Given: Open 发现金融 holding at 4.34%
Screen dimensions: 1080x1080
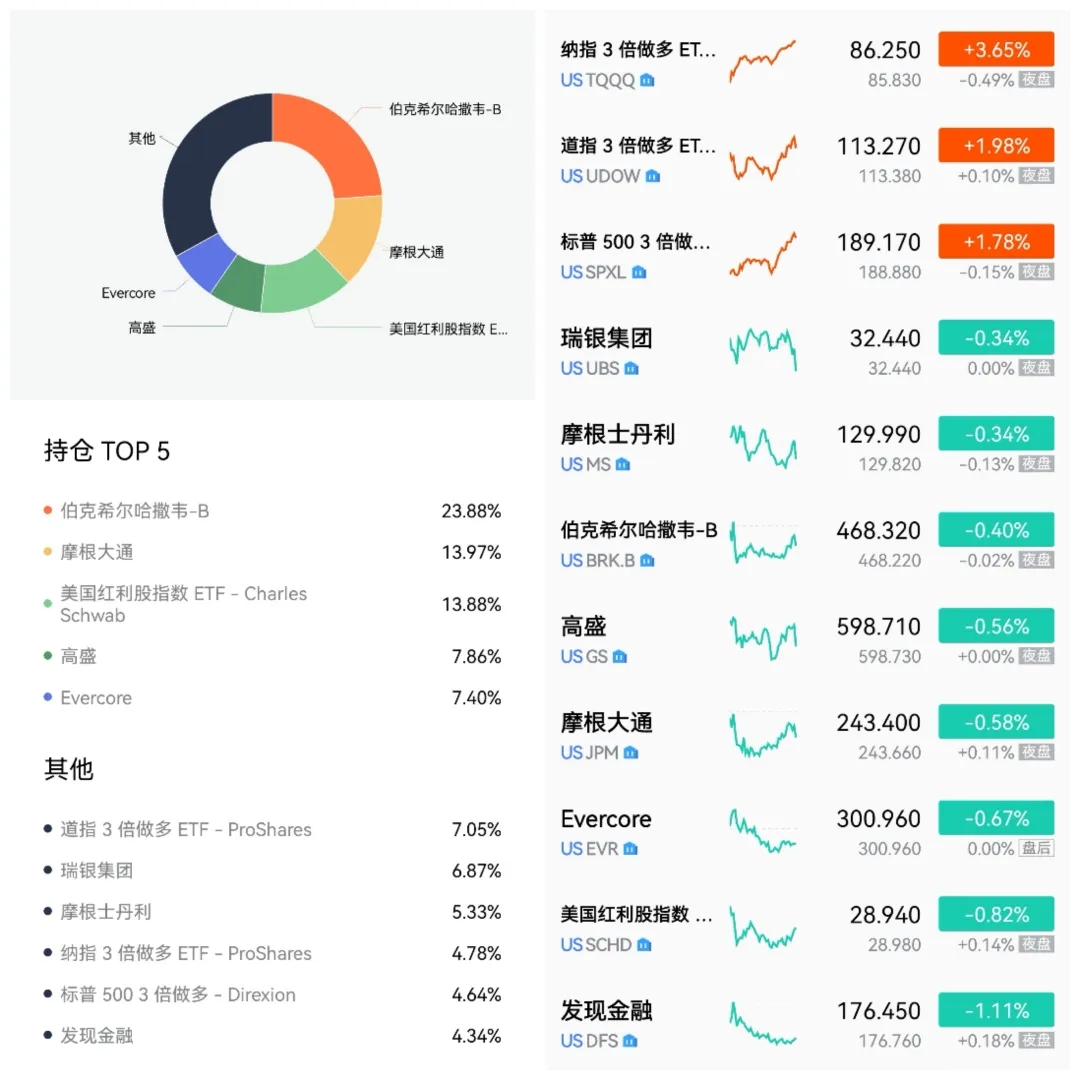Looking at the screenshot, I should click(272, 1036).
